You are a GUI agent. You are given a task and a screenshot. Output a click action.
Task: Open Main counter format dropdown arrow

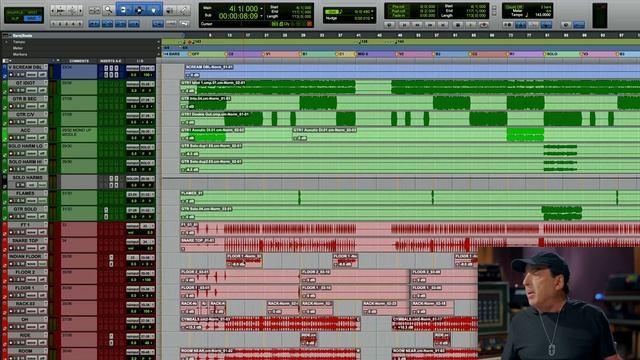tap(262, 8)
